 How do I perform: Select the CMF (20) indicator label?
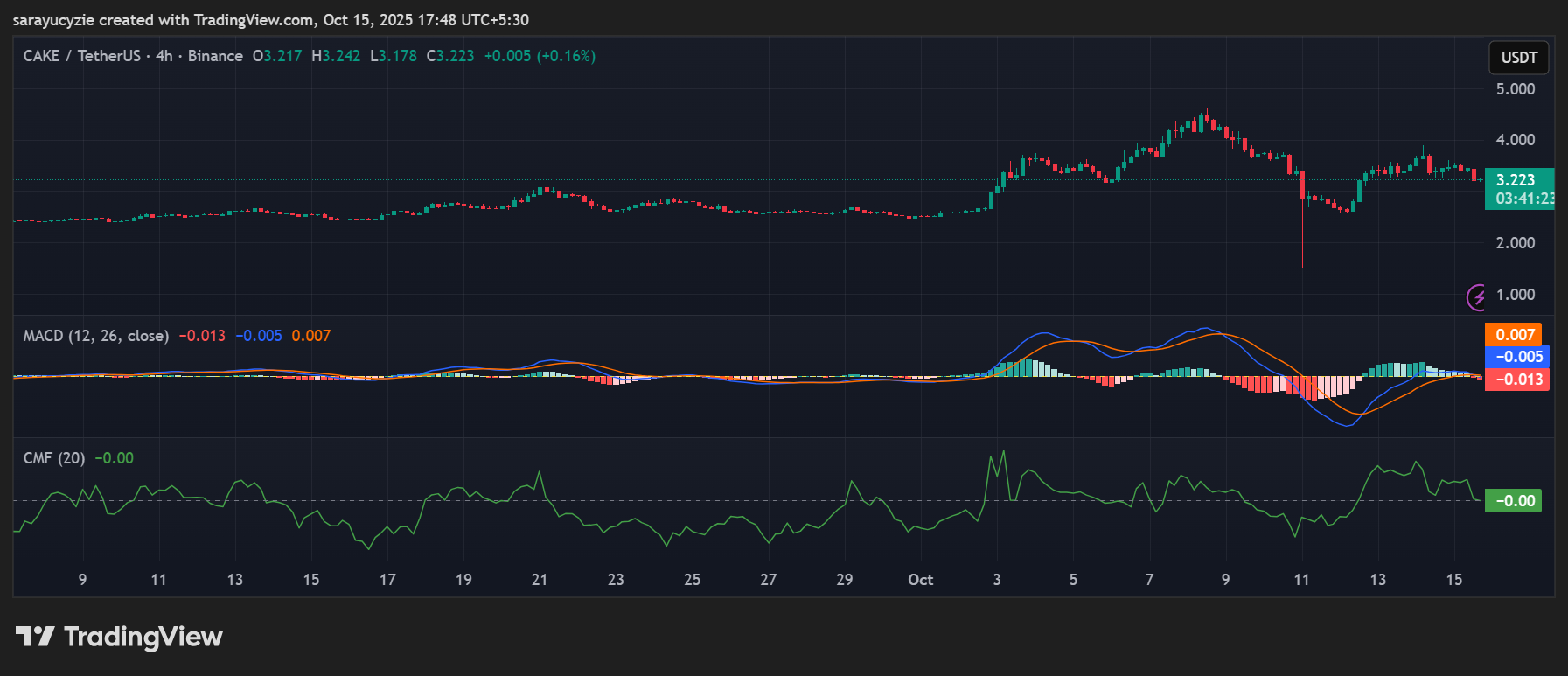[53, 458]
